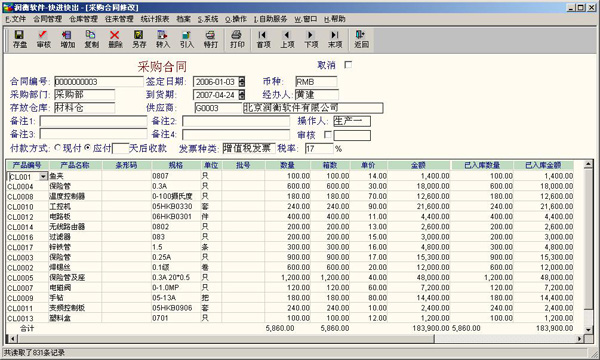Open the 自助服务 menu
Image resolution: width=600 pixels, height=360 pixels.
point(270,19)
